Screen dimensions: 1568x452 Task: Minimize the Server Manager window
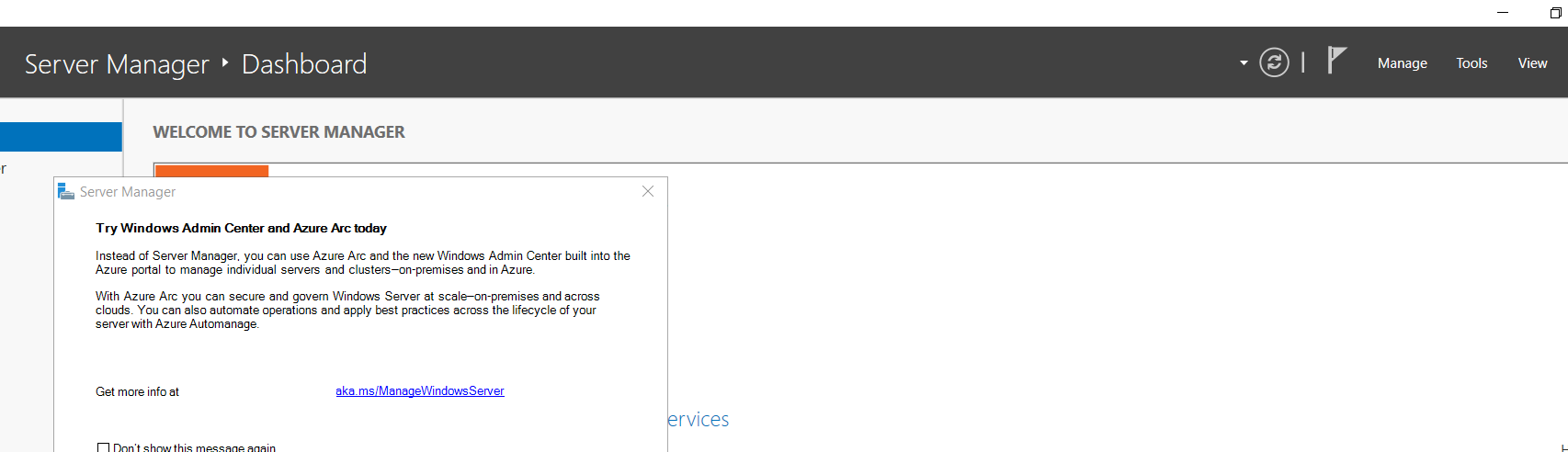pos(1503,13)
